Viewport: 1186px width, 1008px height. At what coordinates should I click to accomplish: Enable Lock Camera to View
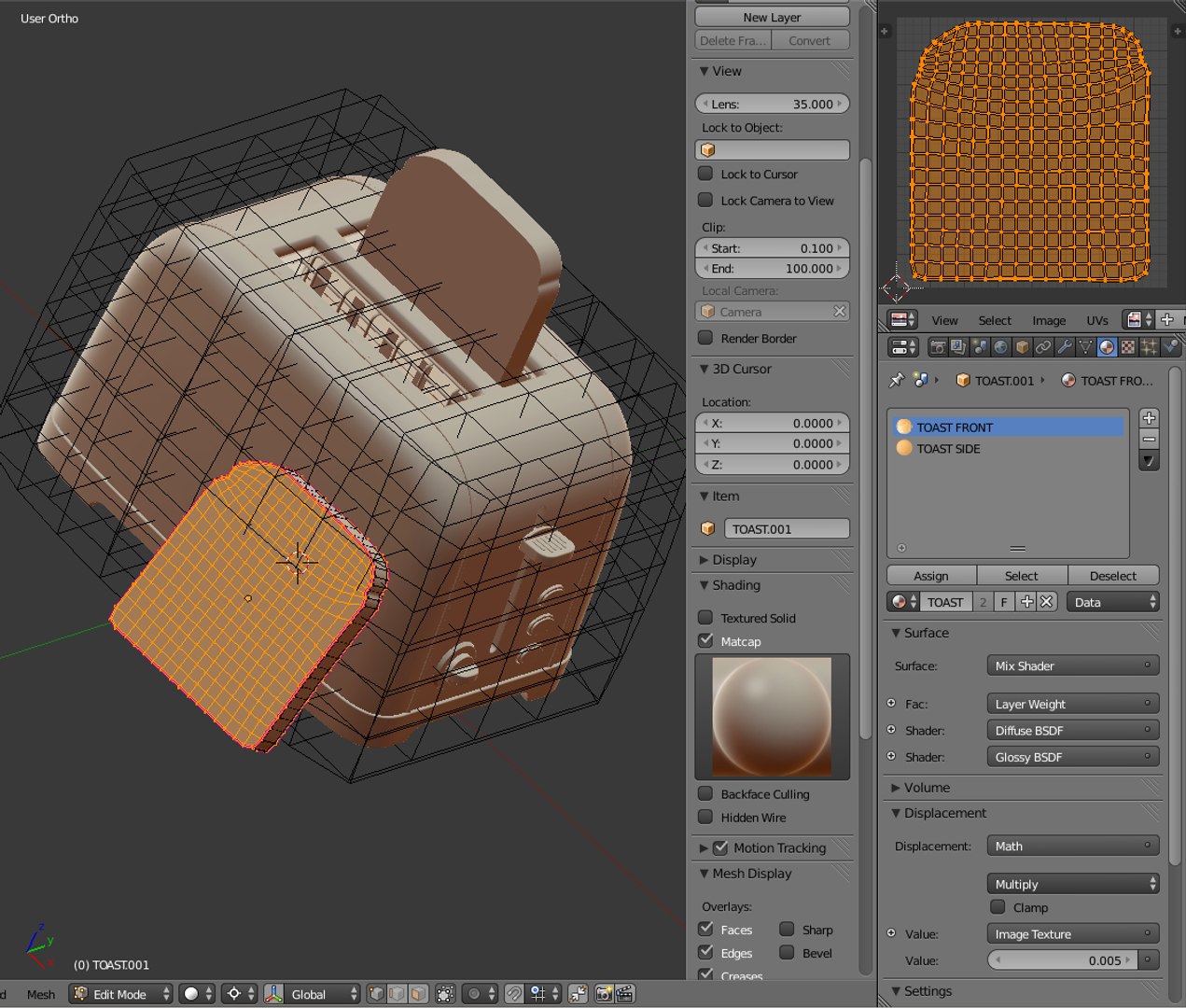[x=705, y=200]
